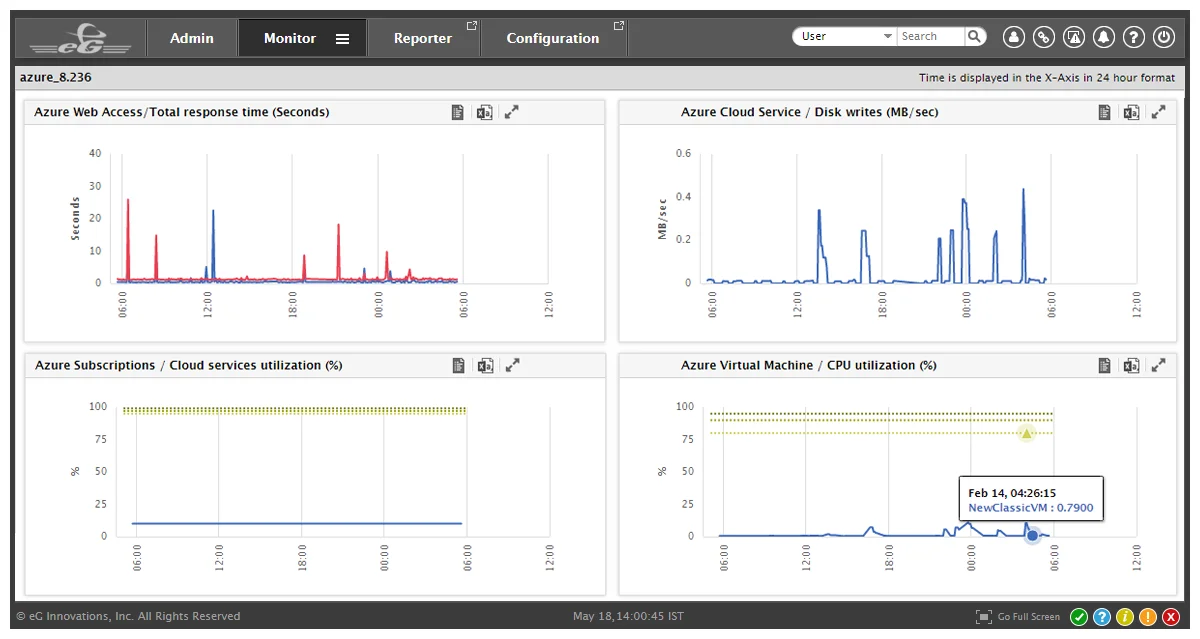This screenshot has height=639, width=1200.
Task: Click the magnifier search icon
Action: [x=975, y=36]
